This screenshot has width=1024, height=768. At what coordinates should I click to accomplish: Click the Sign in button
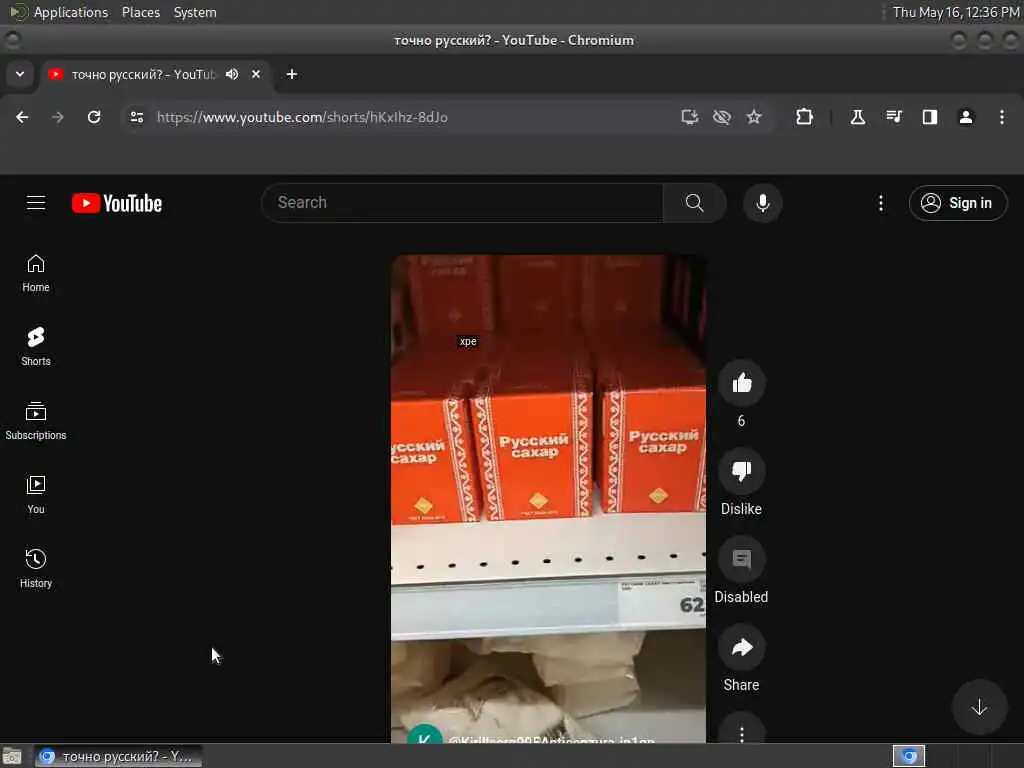(x=957, y=203)
